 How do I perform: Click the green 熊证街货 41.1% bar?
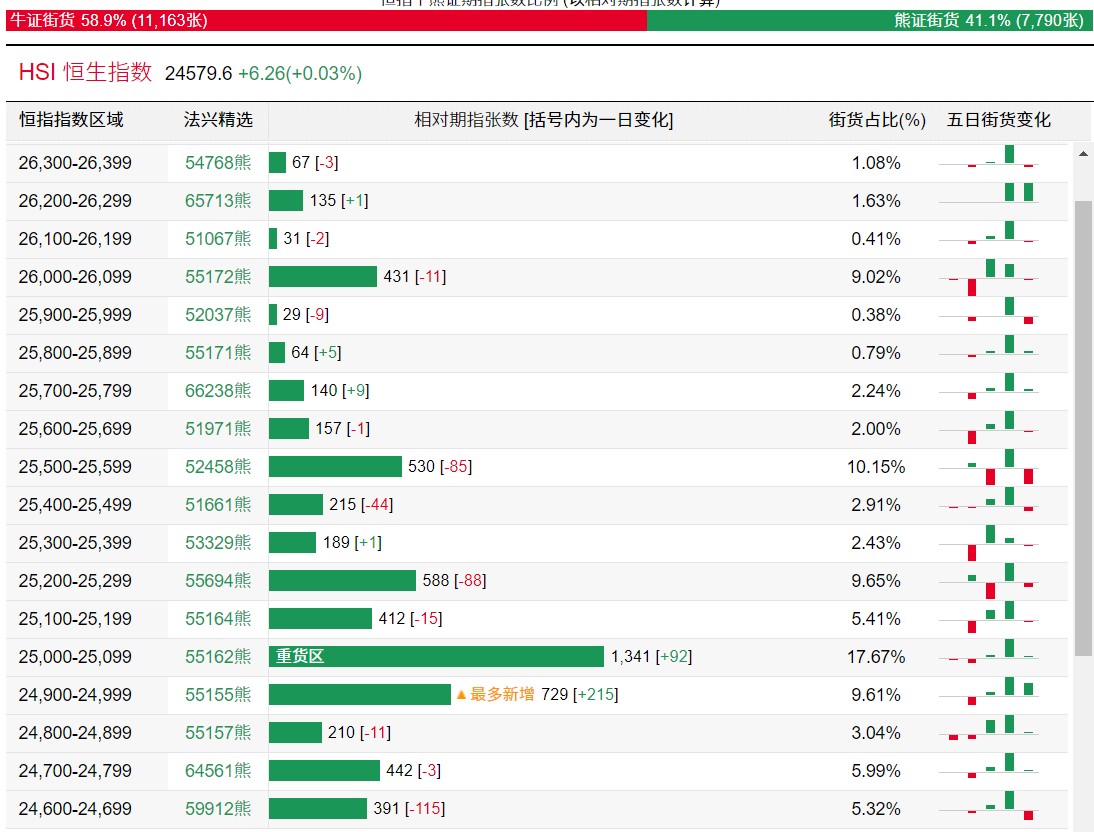(x=867, y=20)
